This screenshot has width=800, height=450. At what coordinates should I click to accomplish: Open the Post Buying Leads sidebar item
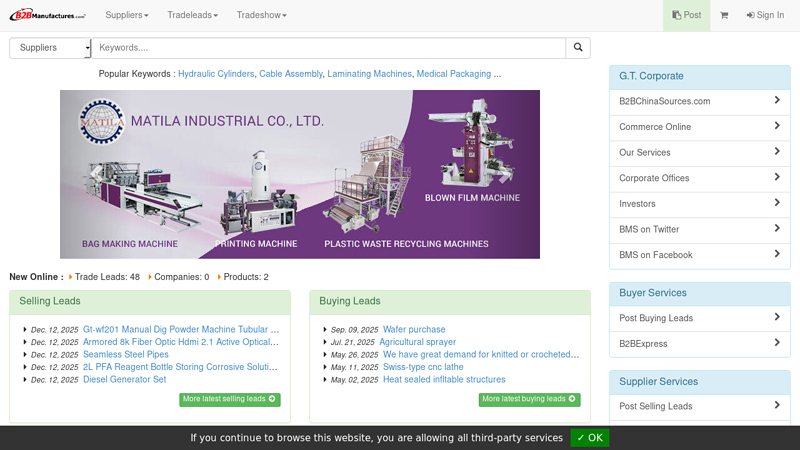click(699, 318)
